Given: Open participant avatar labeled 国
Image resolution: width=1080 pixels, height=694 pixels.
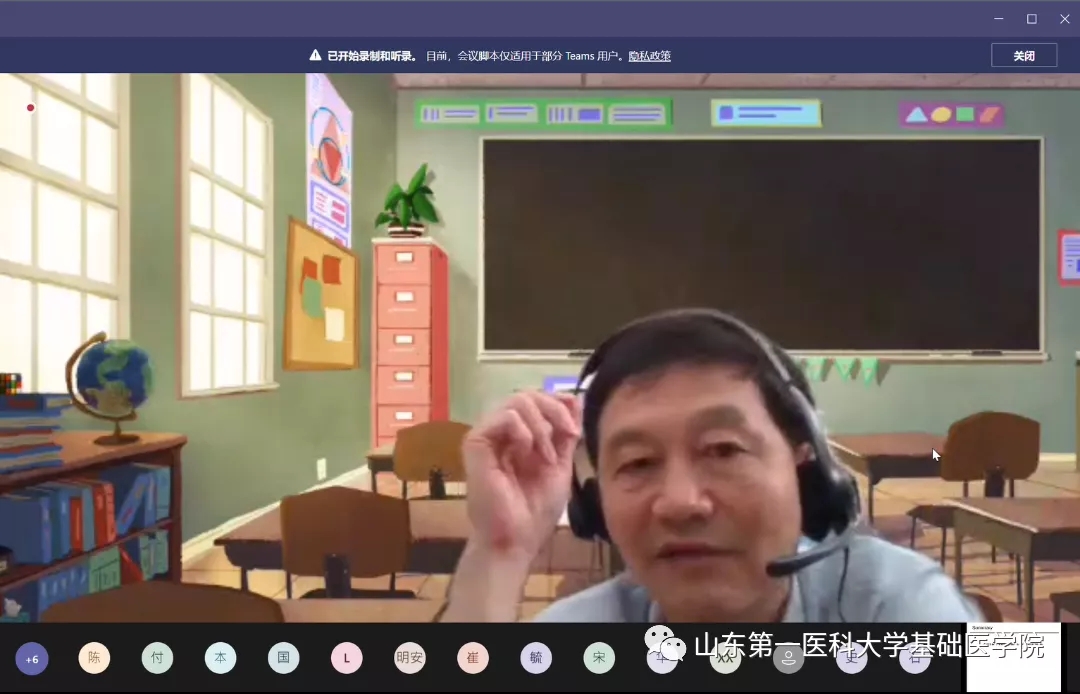Looking at the screenshot, I should coord(283,658).
